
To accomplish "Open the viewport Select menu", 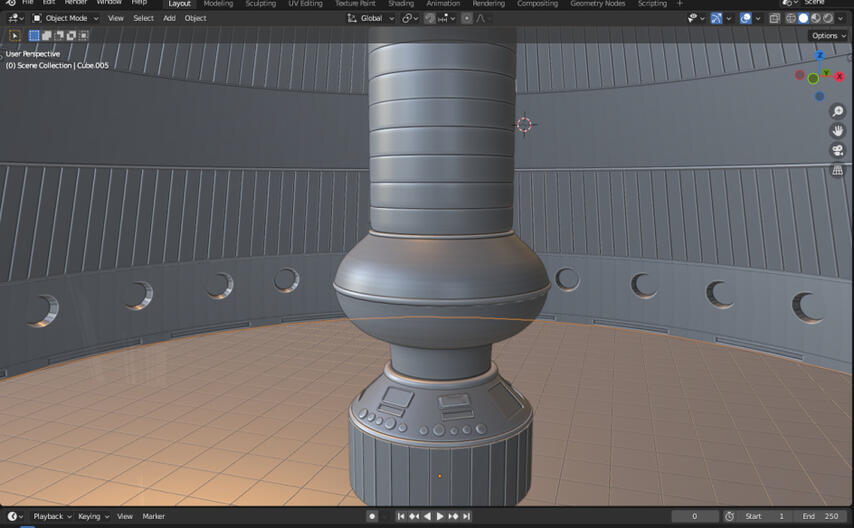I will 143,19.
